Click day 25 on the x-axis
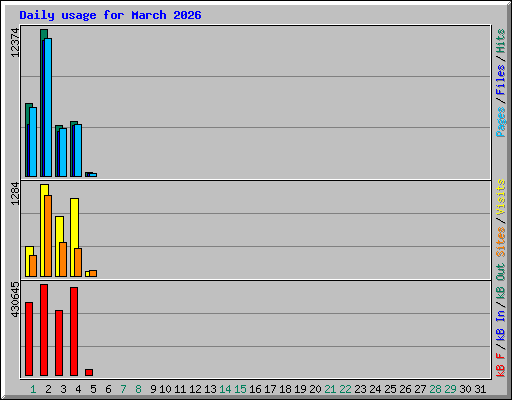 390,389
